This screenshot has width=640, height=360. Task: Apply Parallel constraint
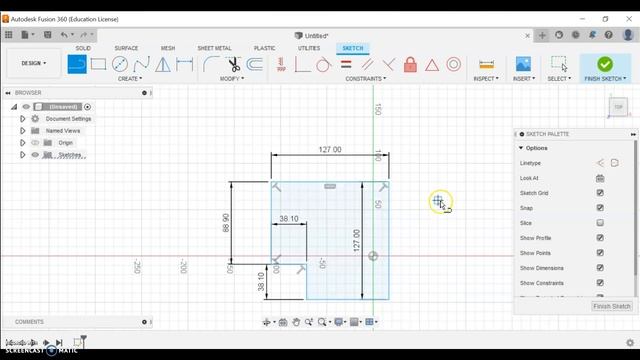367,64
